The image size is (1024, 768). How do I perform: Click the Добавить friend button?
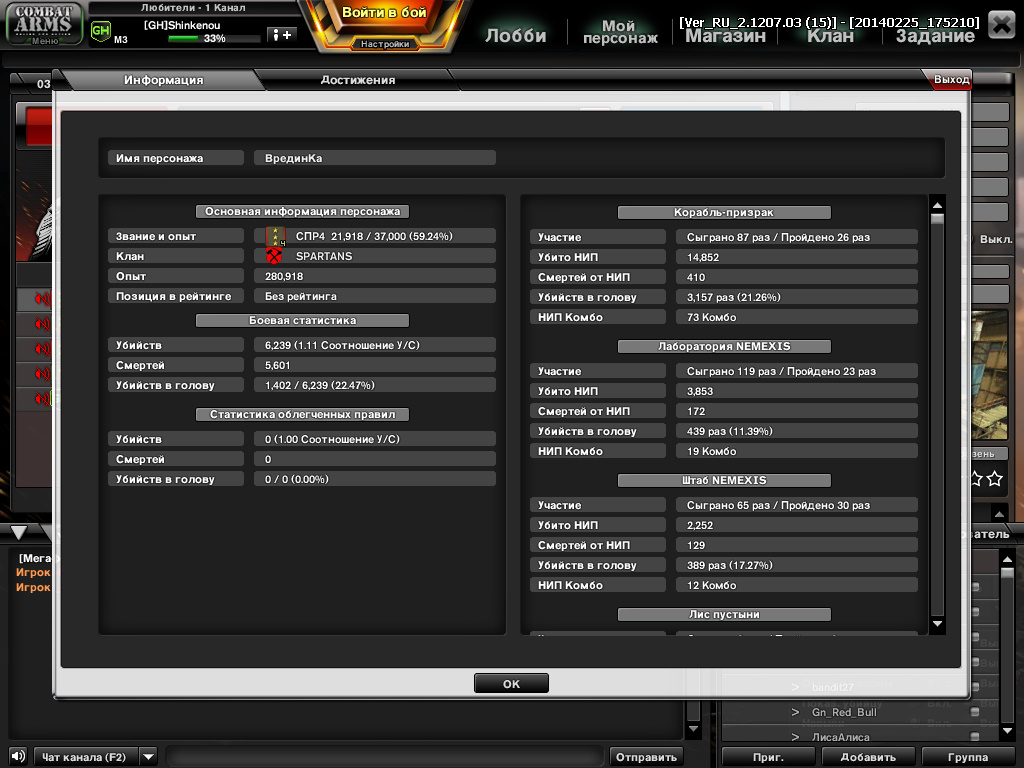[868, 757]
